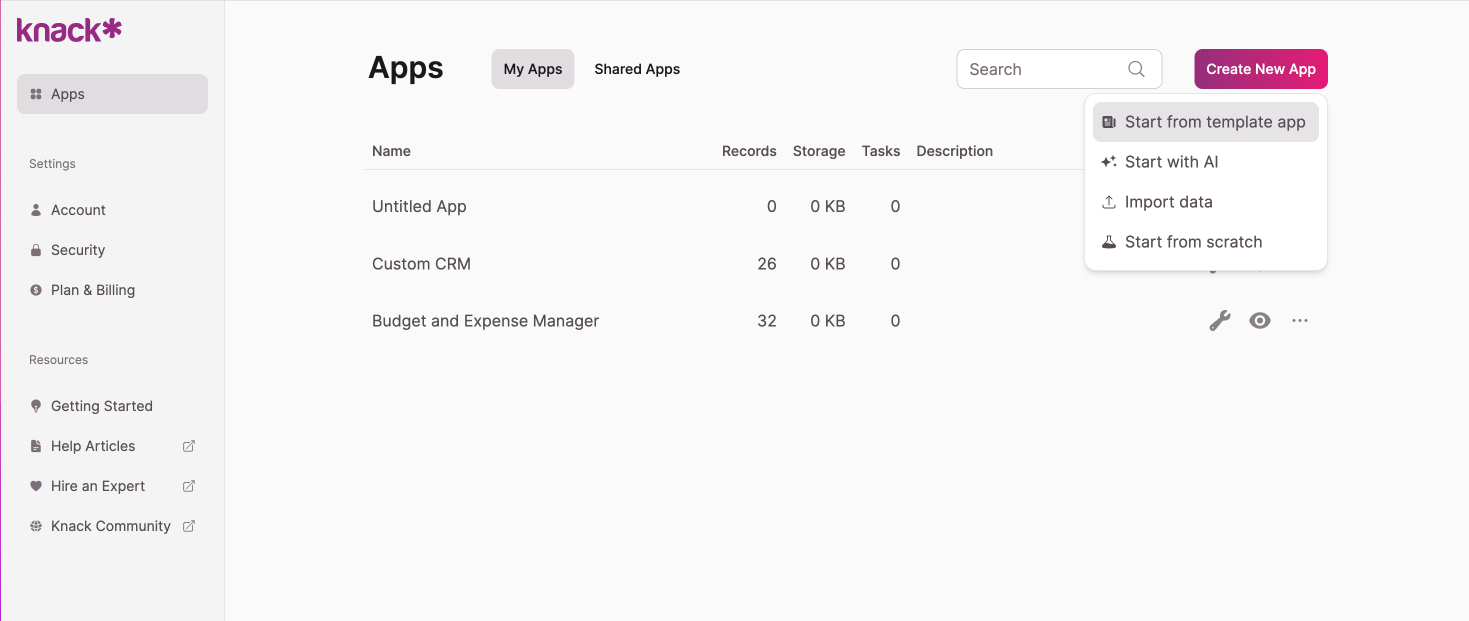Click the Knack logo
1469x621 pixels.
(69, 30)
